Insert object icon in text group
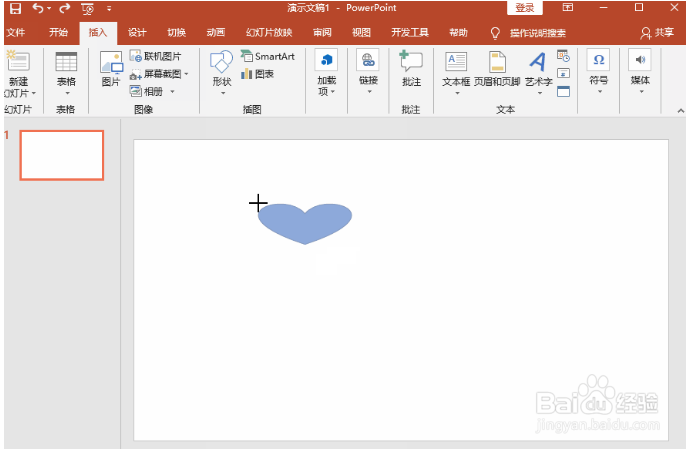The image size is (699, 449). click(x=563, y=91)
